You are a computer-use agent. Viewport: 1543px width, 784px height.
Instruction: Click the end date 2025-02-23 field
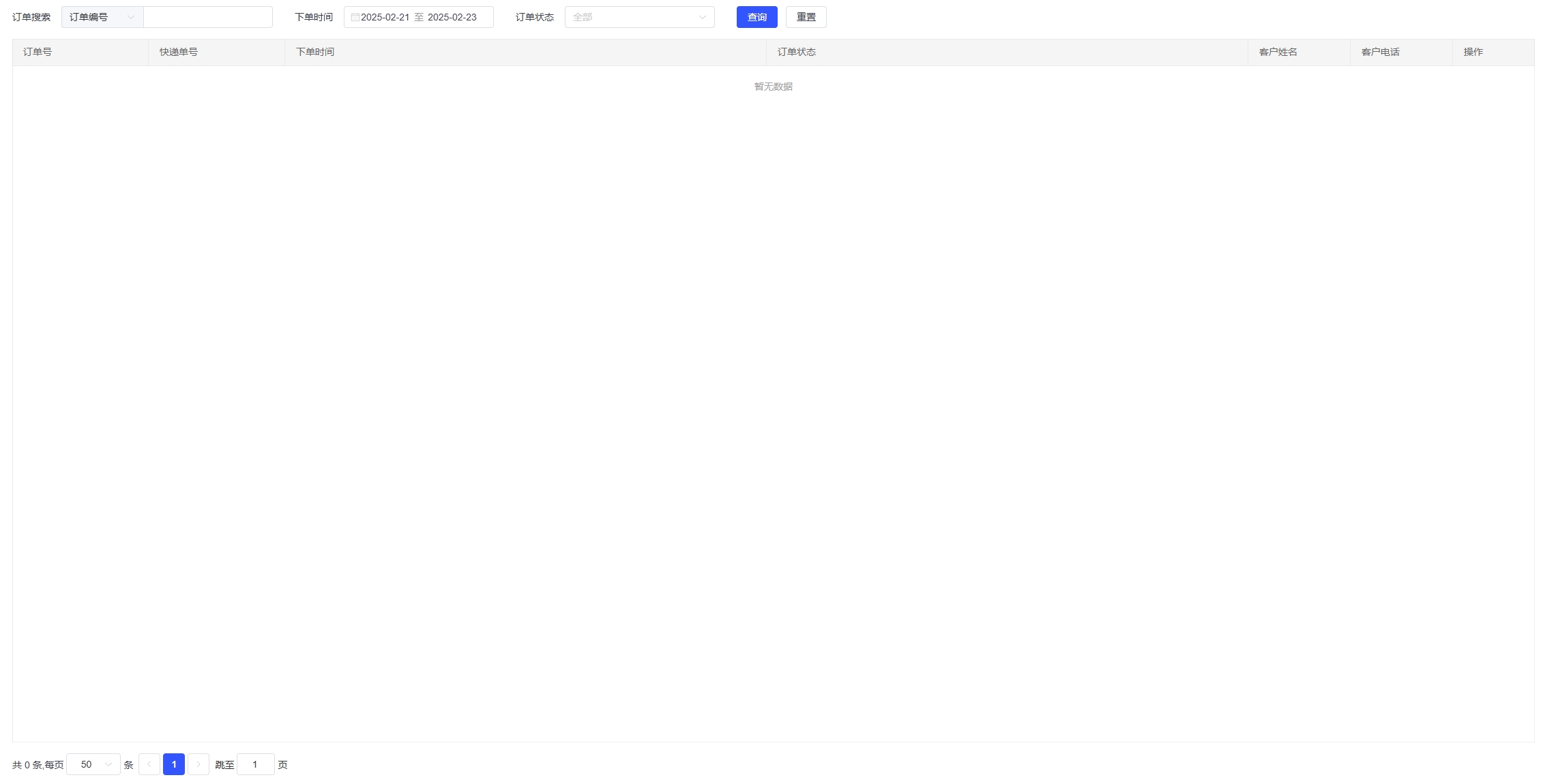click(452, 17)
